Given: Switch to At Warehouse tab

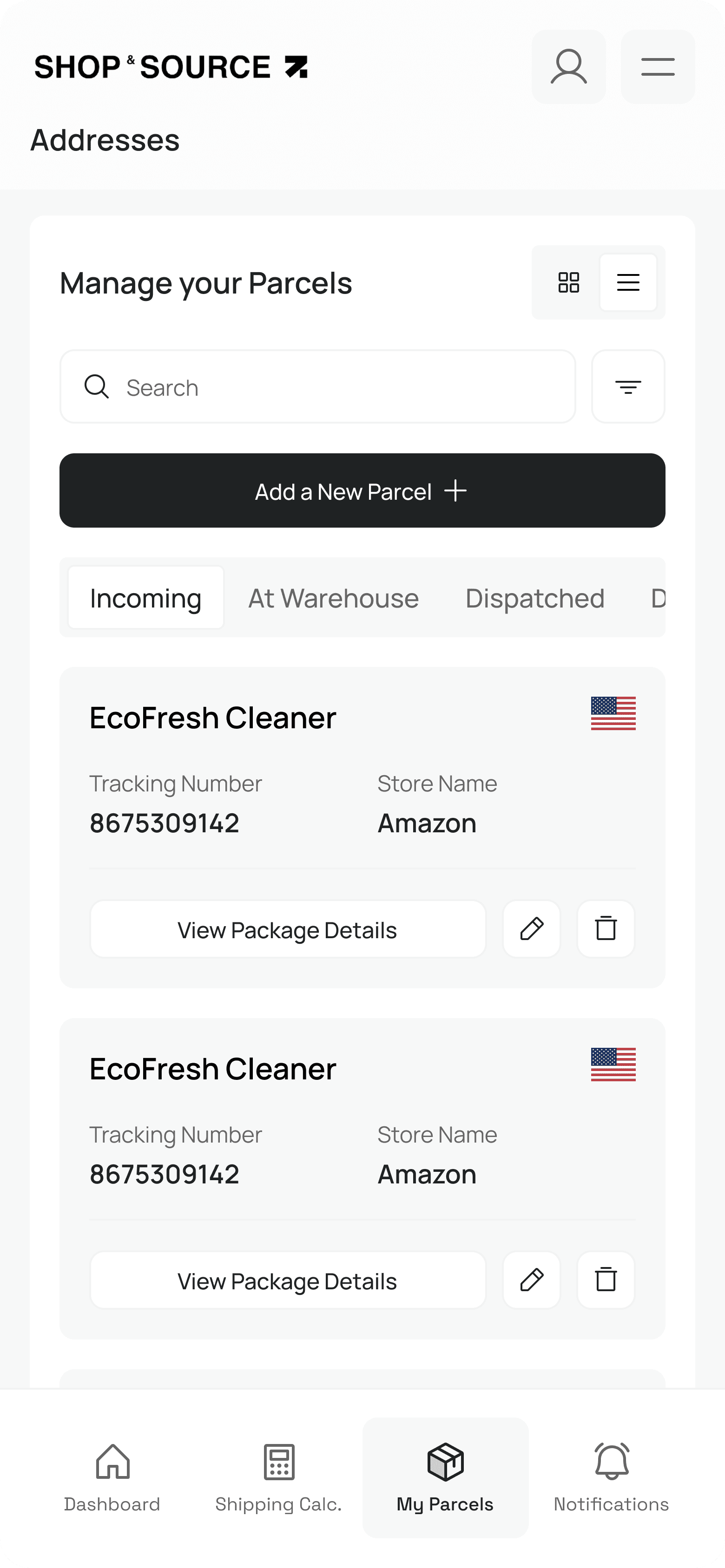Looking at the screenshot, I should tap(333, 598).
